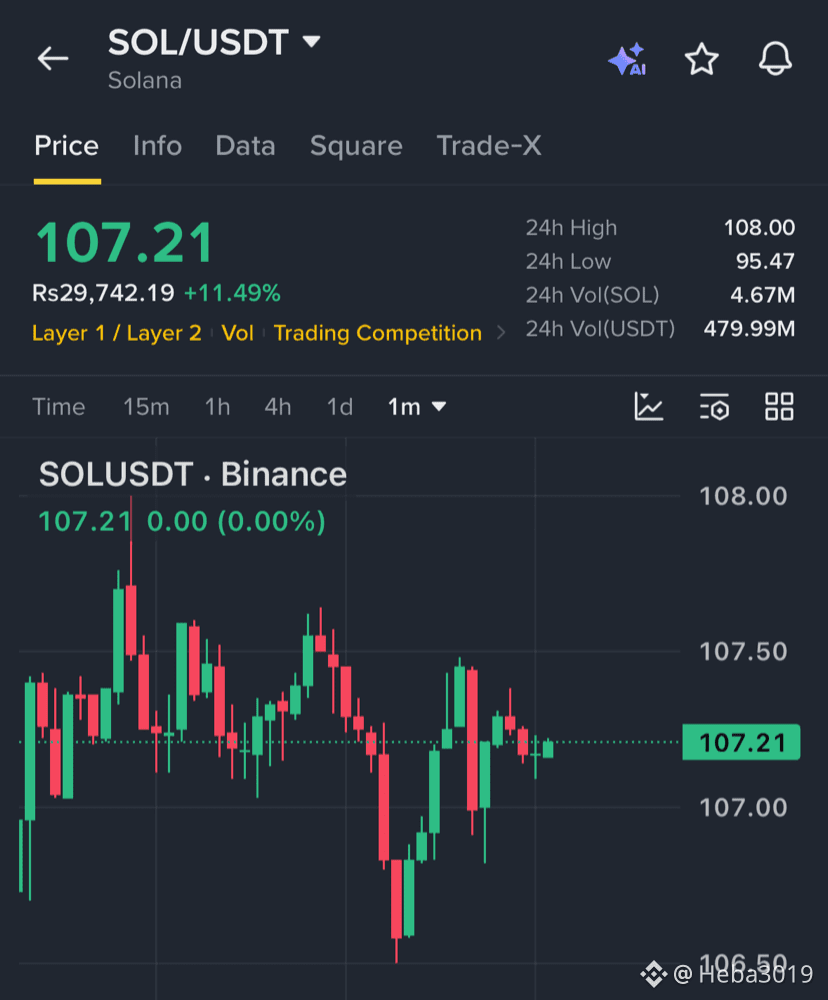This screenshot has width=828, height=1000.
Task: Open chart indicators line-graph icon
Action: (x=649, y=406)
